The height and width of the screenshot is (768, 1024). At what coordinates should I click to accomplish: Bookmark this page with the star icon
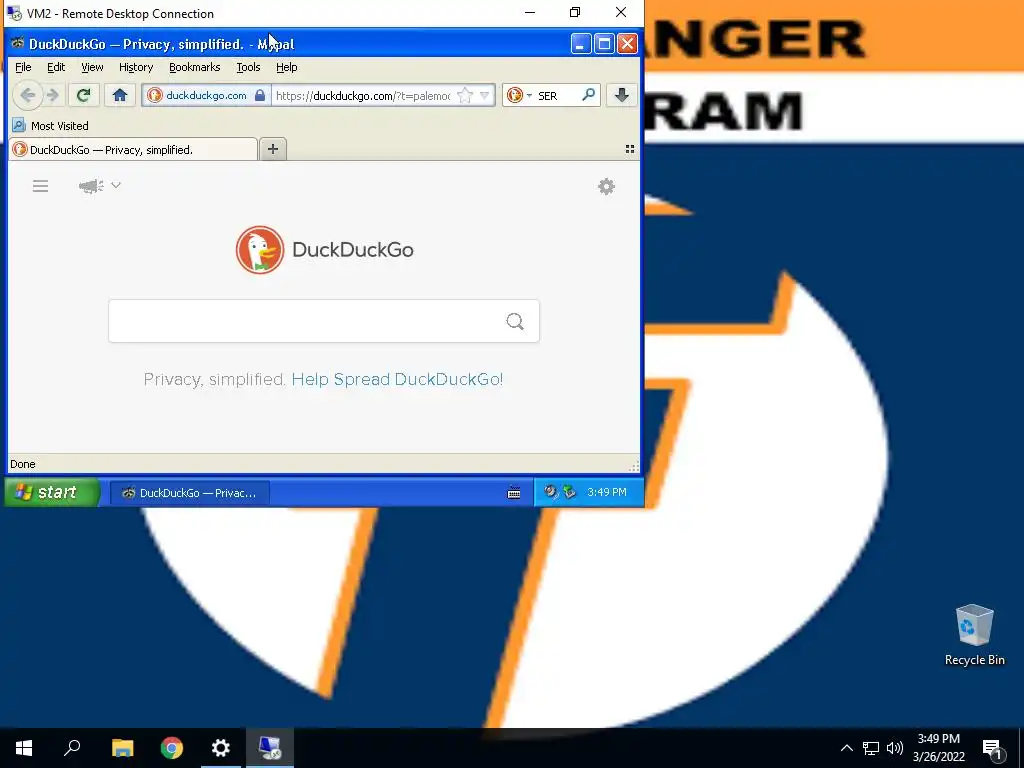465,95
